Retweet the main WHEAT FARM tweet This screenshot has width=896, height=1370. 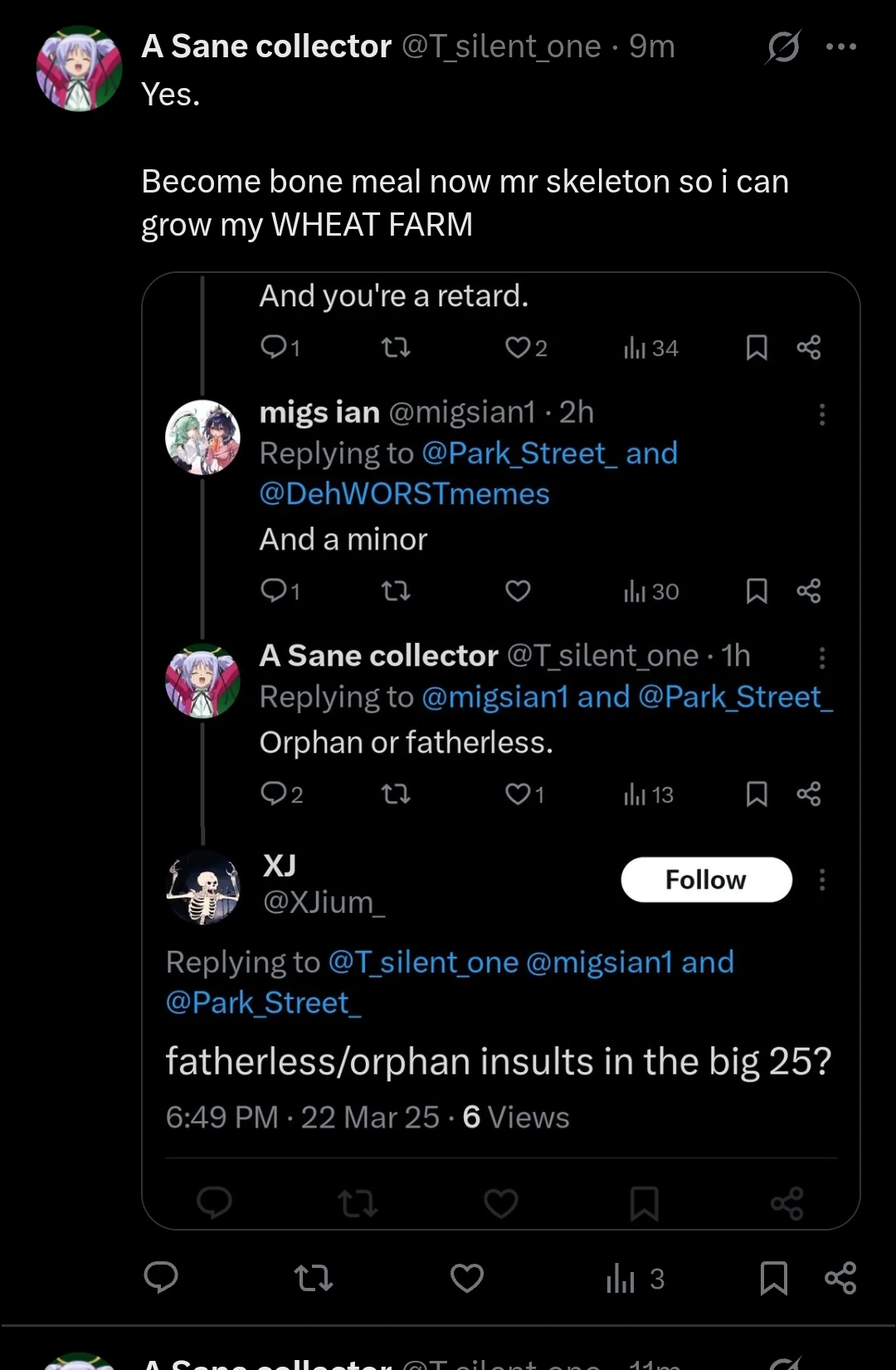click(x=314, y=1278)
